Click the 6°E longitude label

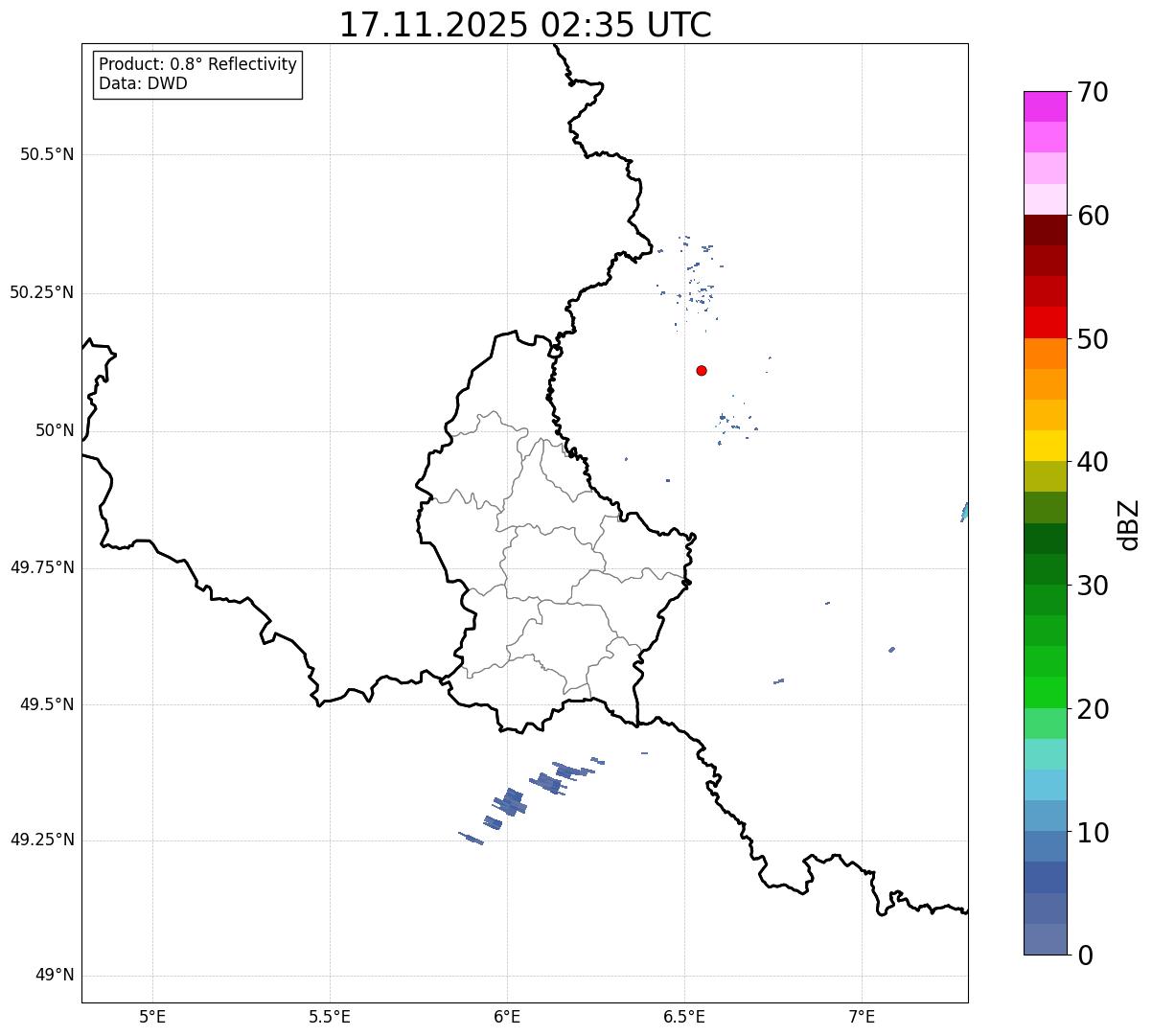coord(507,1017)
